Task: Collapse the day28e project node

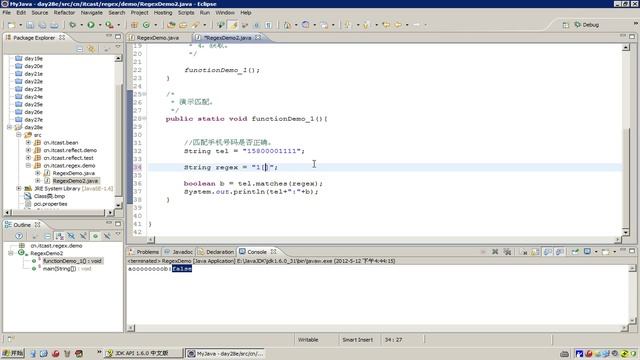Action: (10, 127)
